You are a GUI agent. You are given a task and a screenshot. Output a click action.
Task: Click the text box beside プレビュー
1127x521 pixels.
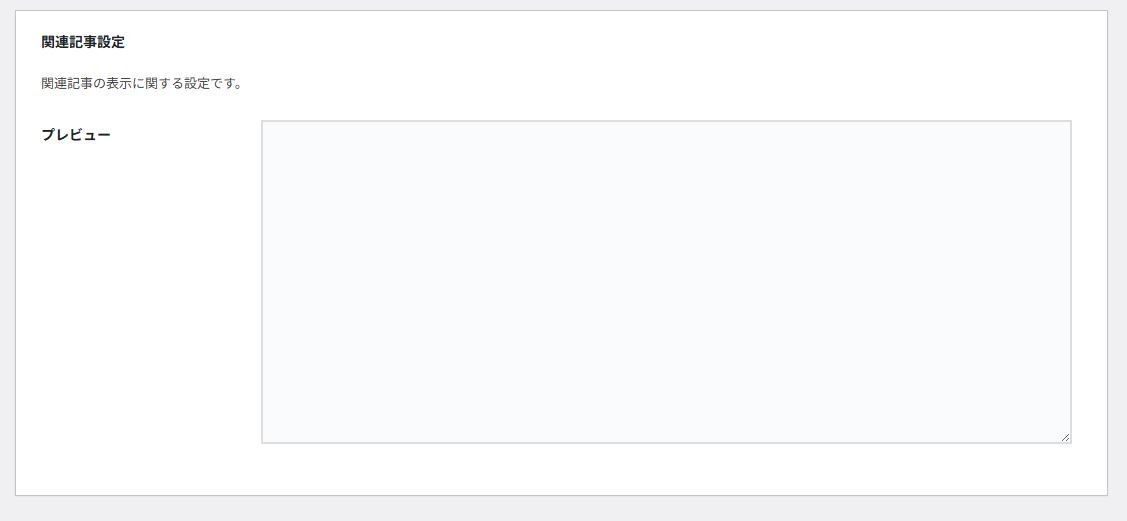coord(666,282)
